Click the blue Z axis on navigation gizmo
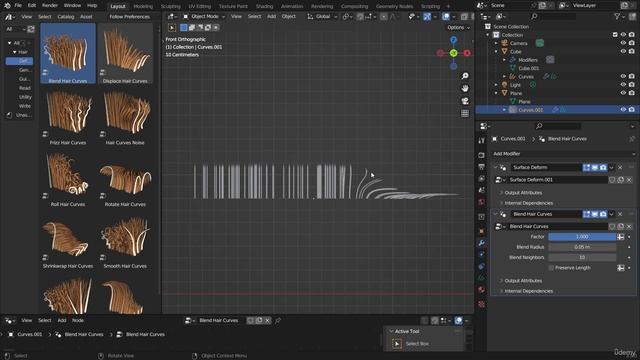This screenshot has height=360, width=640. click(x=453, y=40)
